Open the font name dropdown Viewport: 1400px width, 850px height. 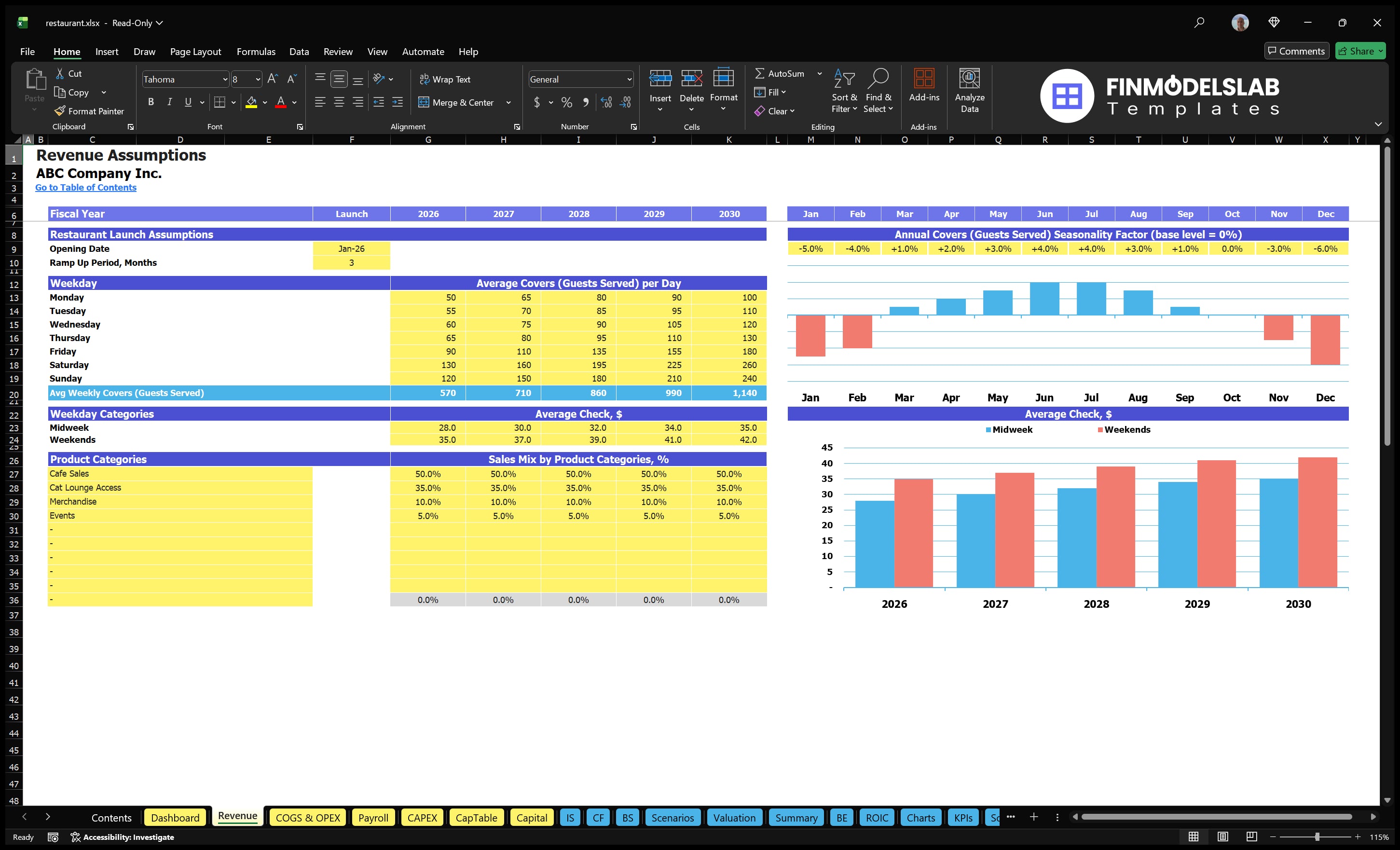tap(226, 79)
